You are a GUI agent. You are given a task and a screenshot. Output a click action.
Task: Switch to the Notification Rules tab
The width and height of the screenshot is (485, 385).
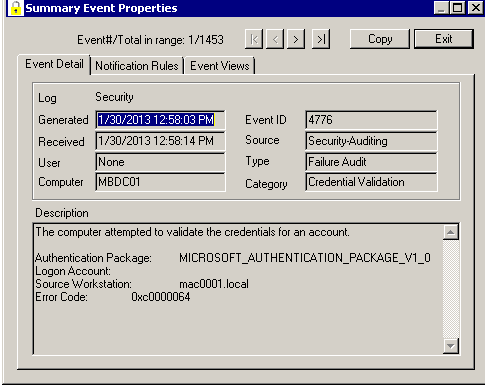coord(137,66)
